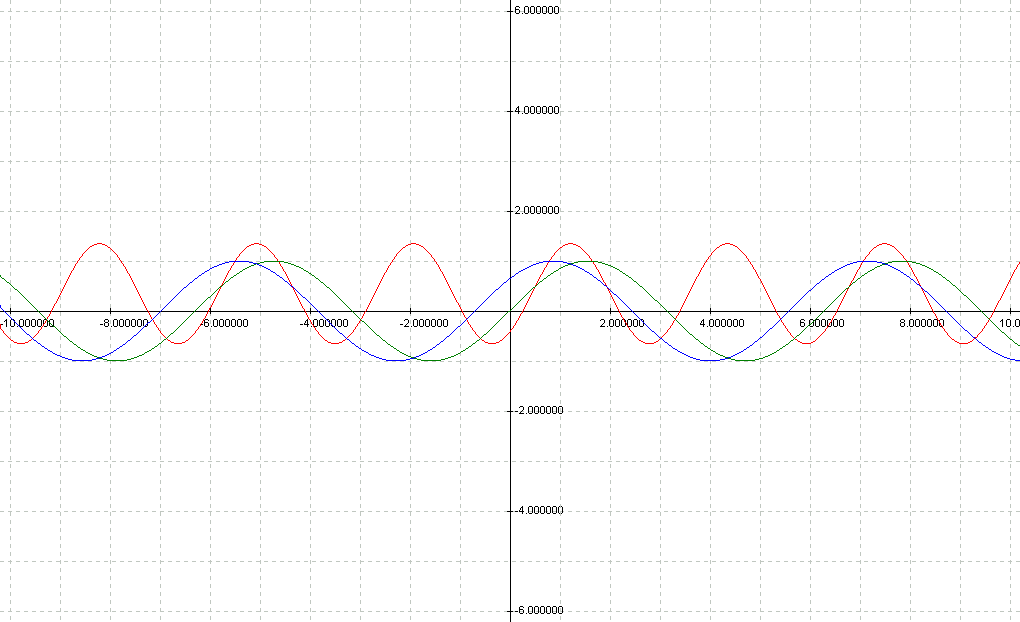Click the 2.000000 label on the vertical axis
This screenshot has width=1020, height=622.
coord(536,210)
